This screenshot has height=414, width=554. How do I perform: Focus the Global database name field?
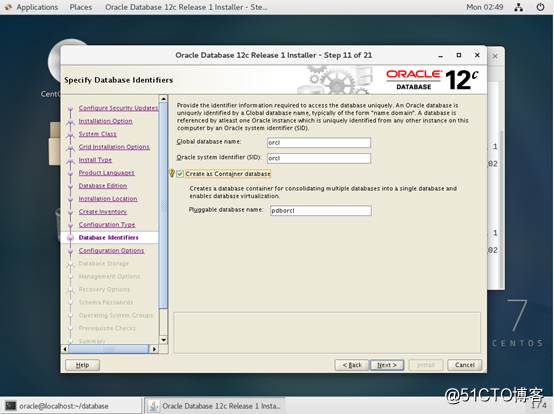tap(319, 142)
